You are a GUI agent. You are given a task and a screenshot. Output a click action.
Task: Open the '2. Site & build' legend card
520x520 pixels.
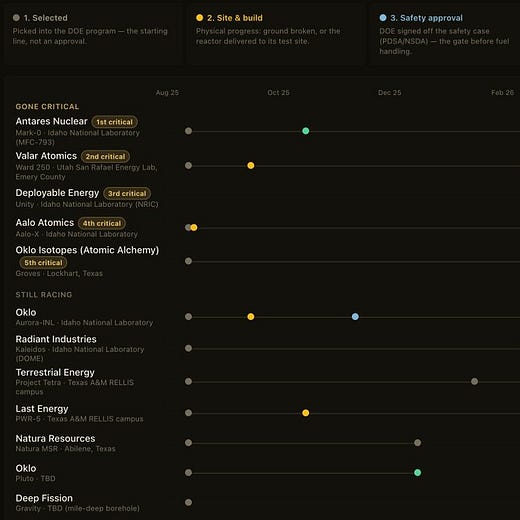coord(275,33)
